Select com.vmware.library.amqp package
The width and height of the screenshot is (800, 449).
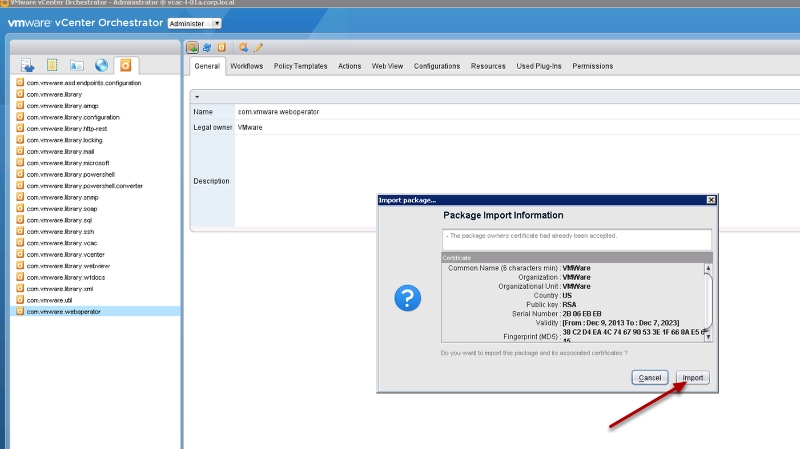tap(62, 106)
